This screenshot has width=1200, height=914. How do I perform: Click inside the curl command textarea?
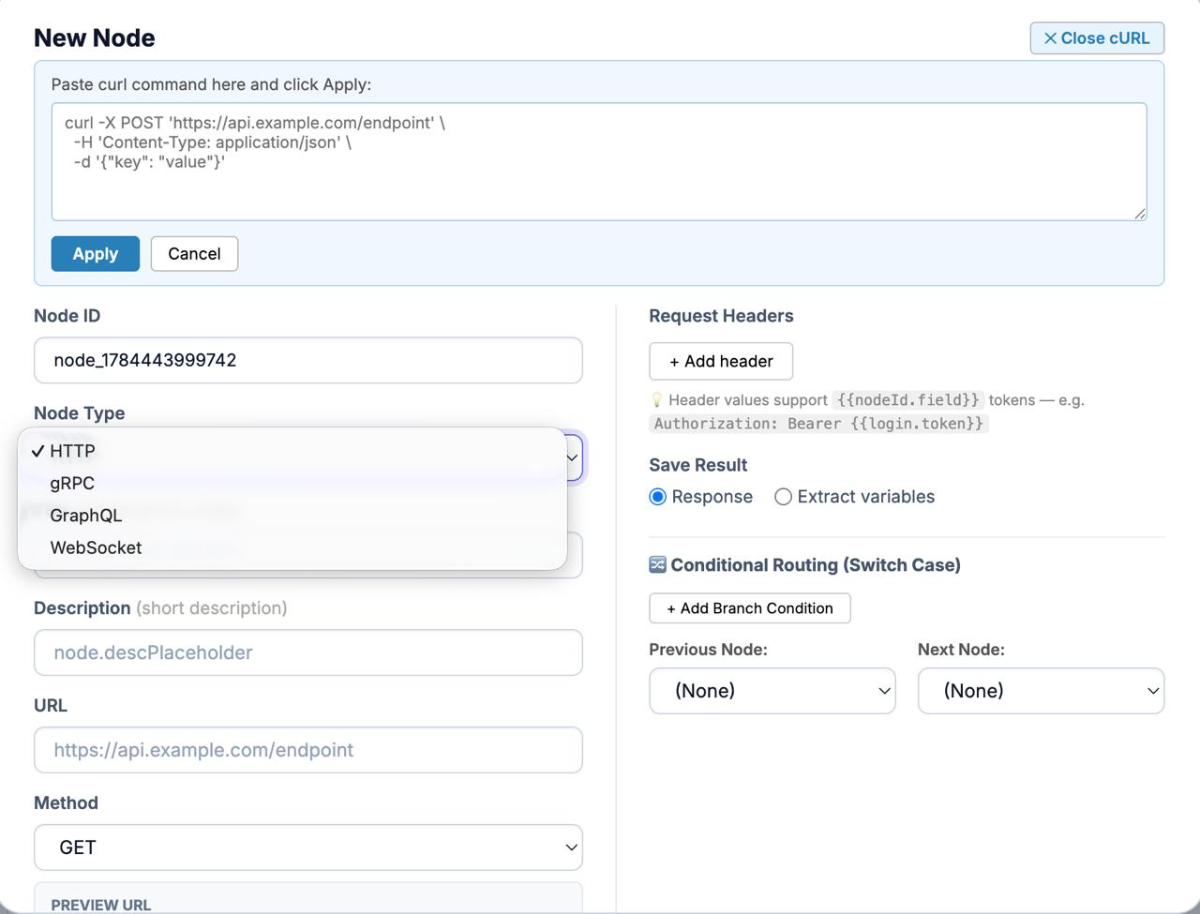(x=599, y=161)
